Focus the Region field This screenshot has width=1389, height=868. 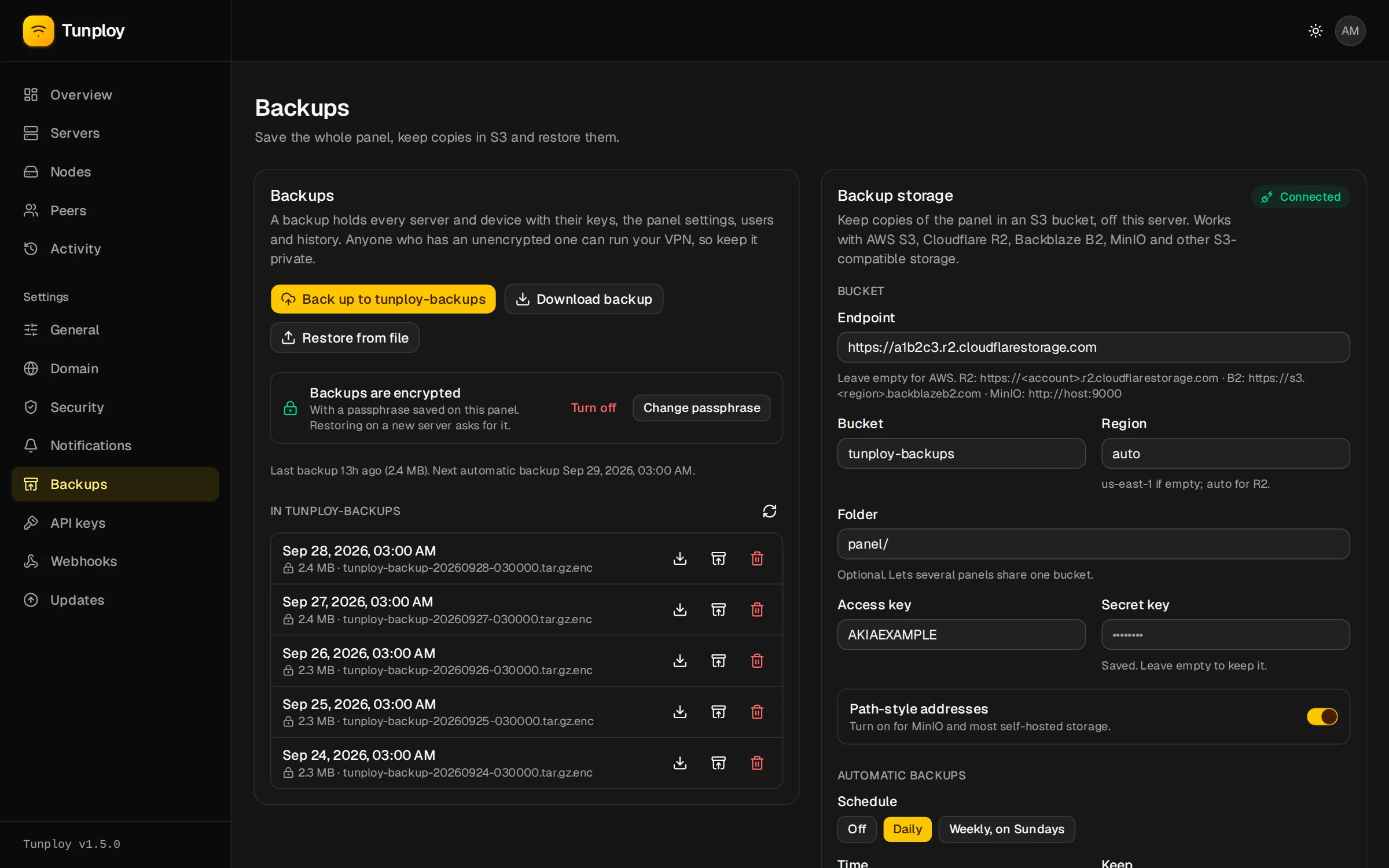point(1225,454)
